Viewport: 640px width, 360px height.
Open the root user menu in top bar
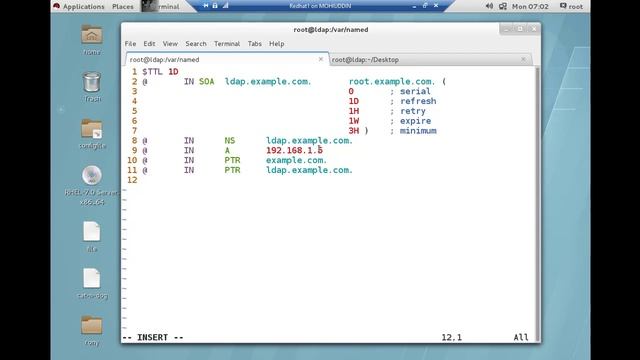coord(571,6)
